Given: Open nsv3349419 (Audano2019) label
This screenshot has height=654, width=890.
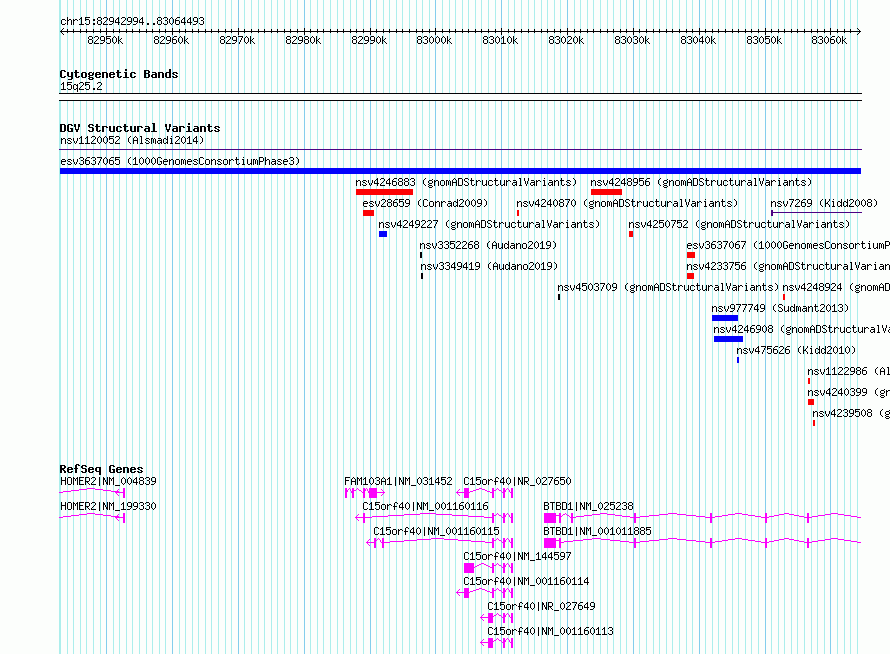Looking at the screenshot, I should click(489, 266).
